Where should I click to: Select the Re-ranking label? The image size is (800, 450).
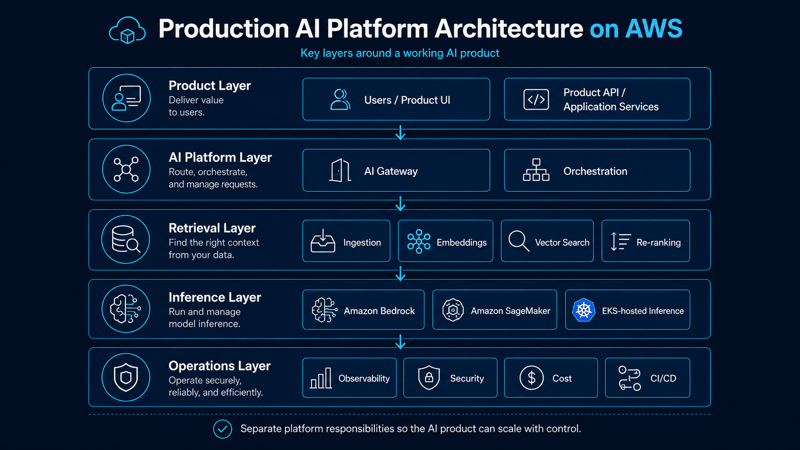click(658, 242)
